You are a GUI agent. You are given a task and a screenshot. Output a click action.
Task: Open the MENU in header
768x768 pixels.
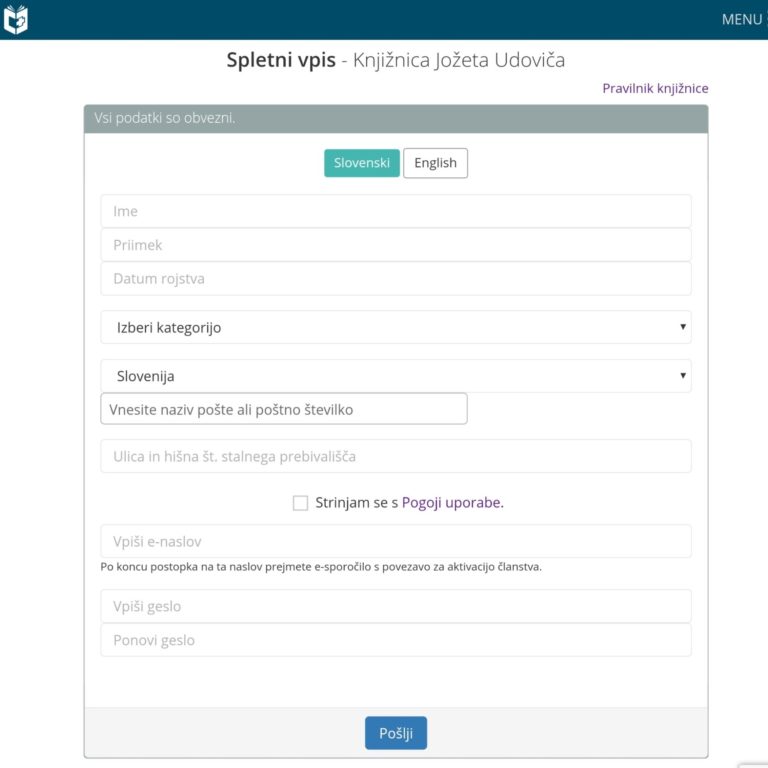pyautogui.click(x=741, y=19)
